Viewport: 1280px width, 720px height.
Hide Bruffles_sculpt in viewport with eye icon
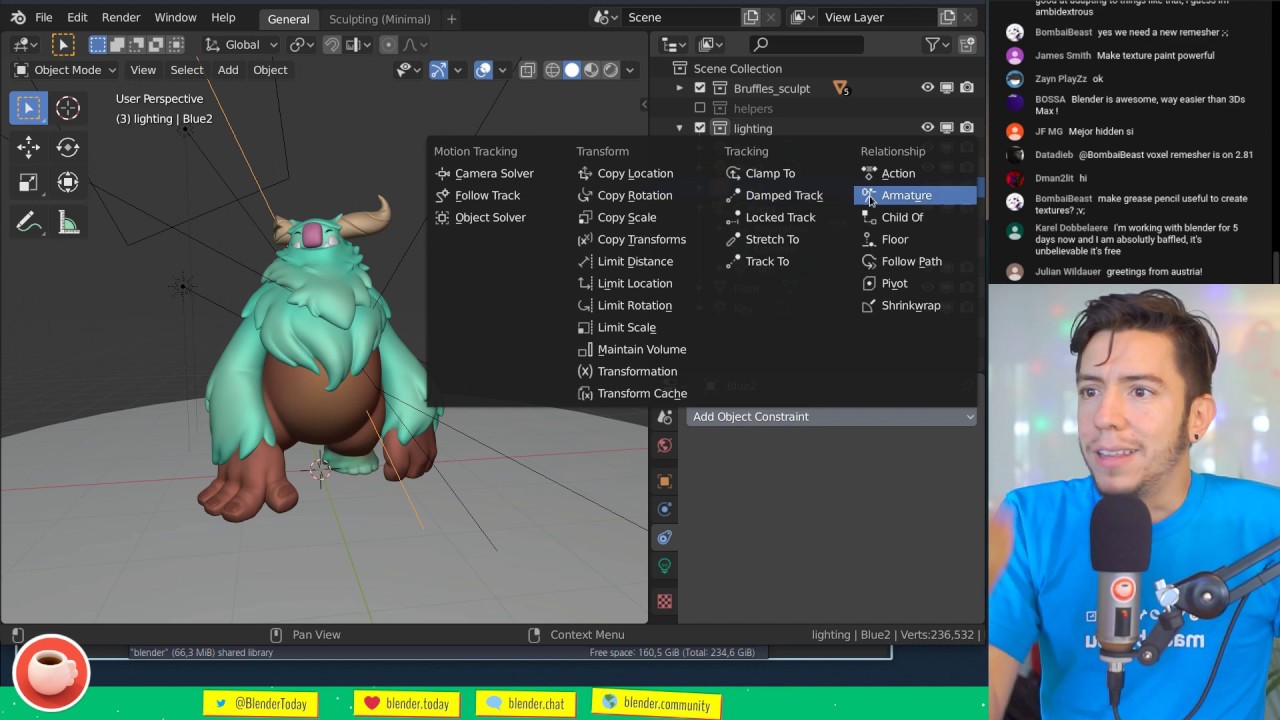(927, 88)
